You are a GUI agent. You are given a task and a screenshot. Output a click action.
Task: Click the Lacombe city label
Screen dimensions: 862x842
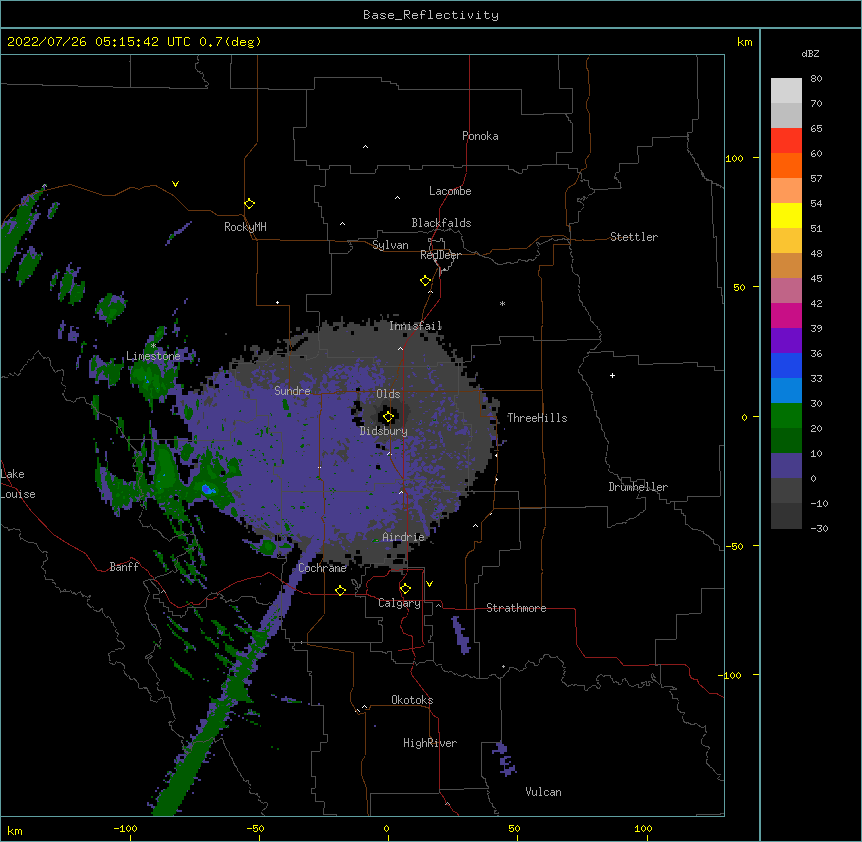[450, 191]
